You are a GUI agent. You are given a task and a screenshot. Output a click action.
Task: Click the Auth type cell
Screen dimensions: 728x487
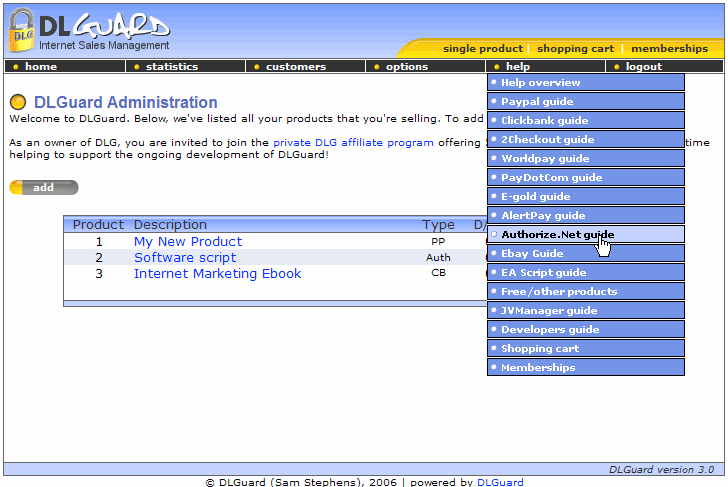point(438,258)
